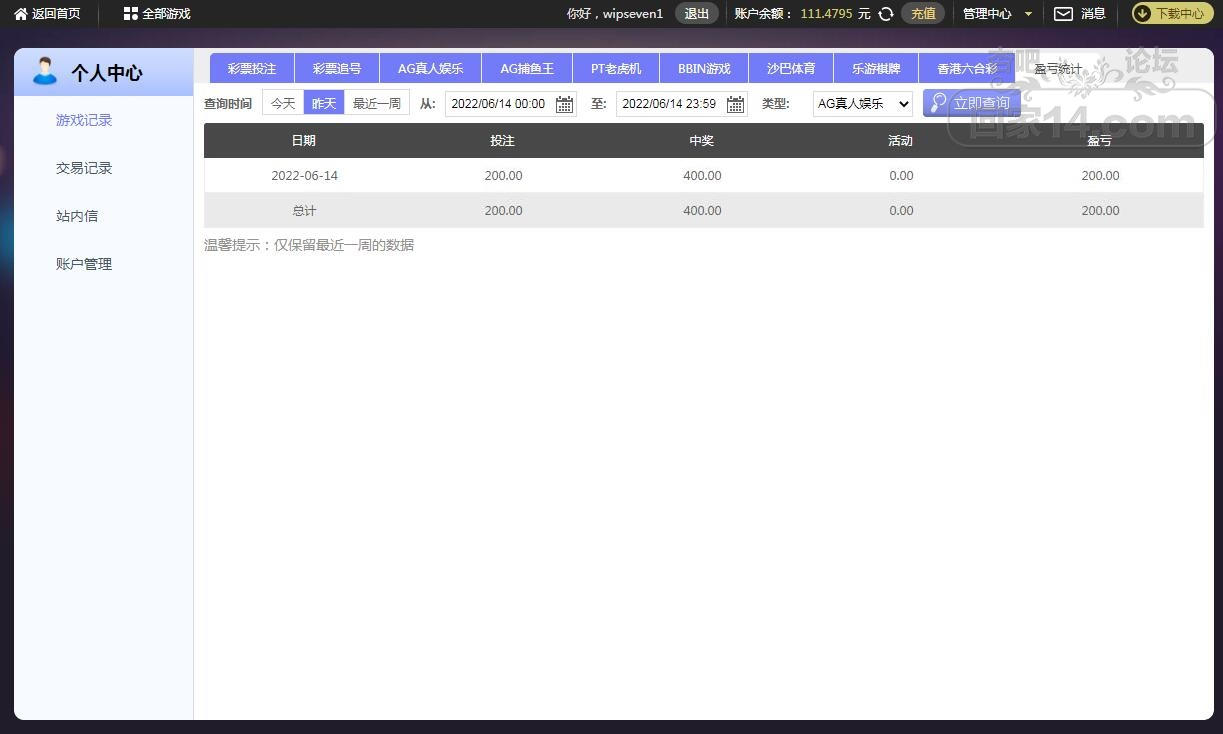This screenshot has height=734, width=1223.
Task: Click the 退出 logout button
Action: click(697, 14)
